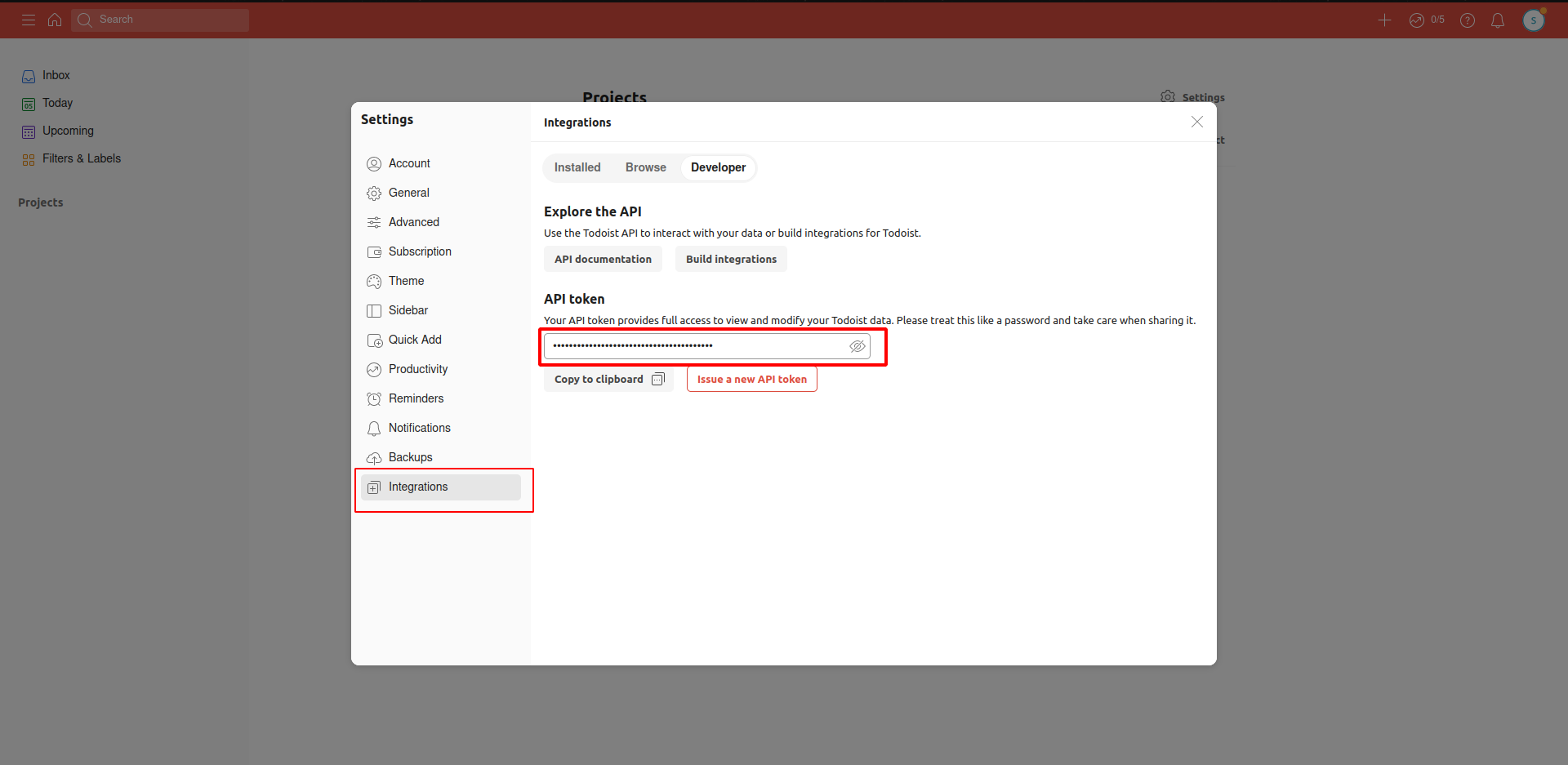1568x765 pixels.
Task: Click the Notifications bell icon in settings
Action: 374,429
